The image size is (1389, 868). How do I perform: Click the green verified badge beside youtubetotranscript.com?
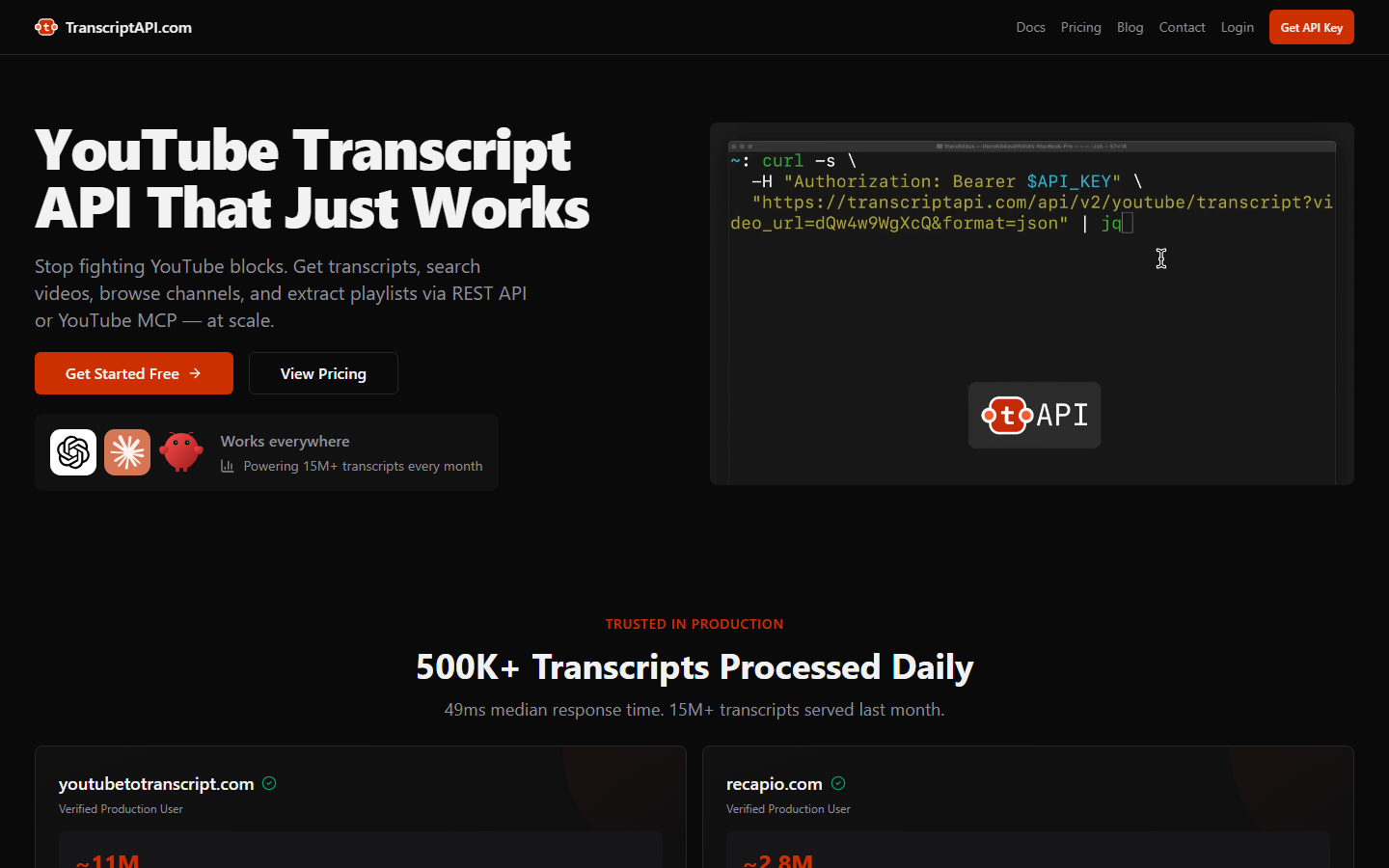269,783
